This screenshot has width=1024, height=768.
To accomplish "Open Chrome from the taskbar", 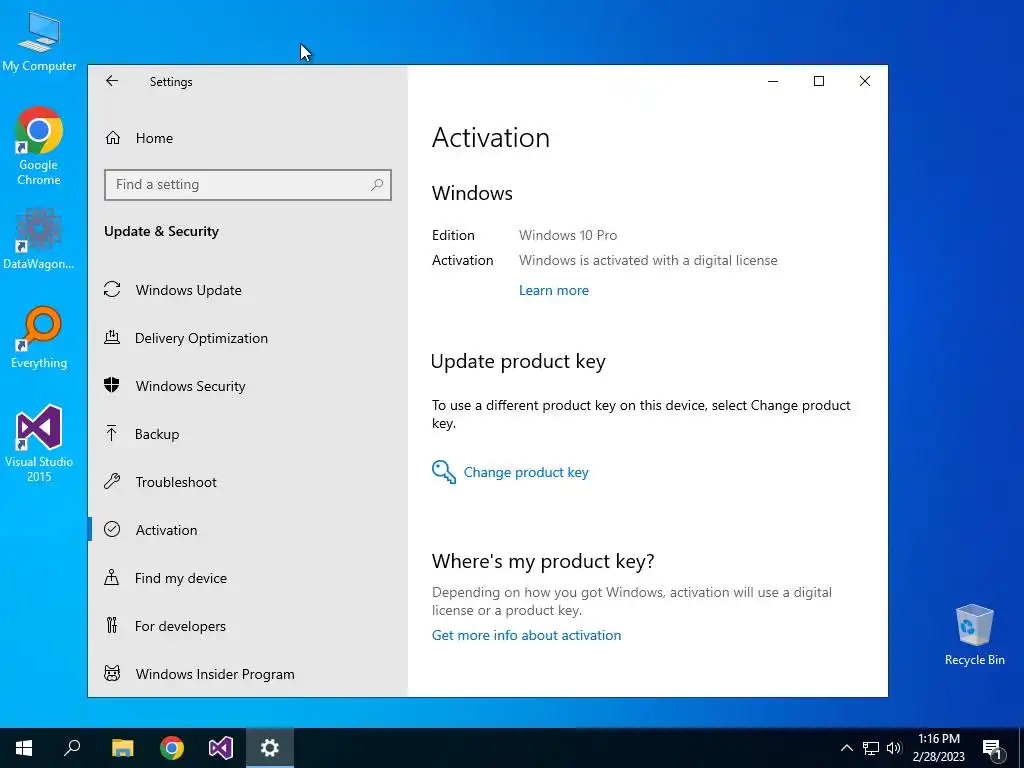I will click(x=172, y=748).
